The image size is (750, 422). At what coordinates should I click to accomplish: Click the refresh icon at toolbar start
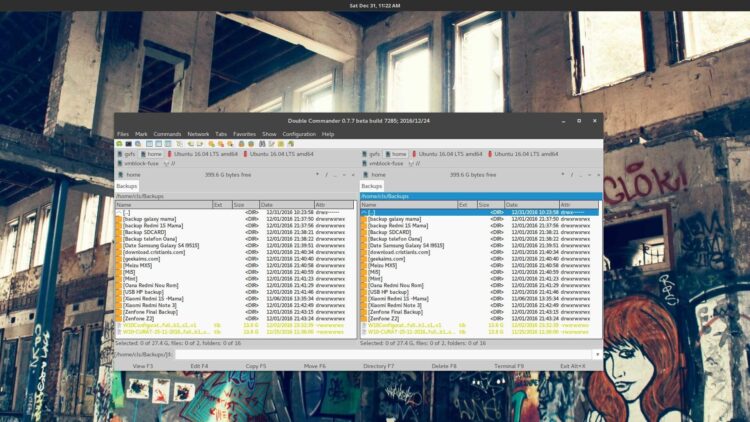click(x=120, y=144)
